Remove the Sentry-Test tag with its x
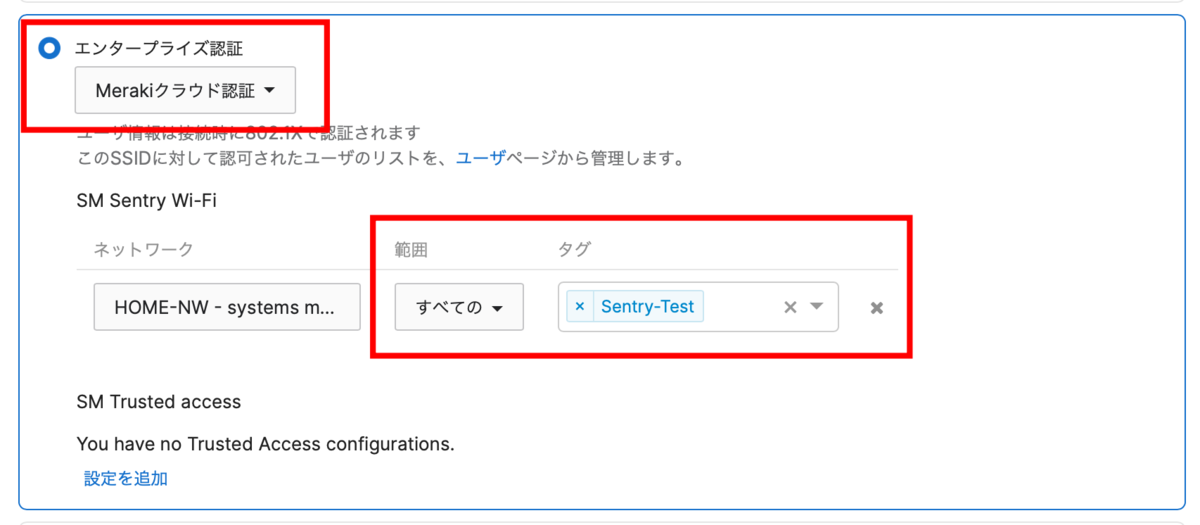The image size is (1200, 525). pyautogui.click(x=579, y=307)
